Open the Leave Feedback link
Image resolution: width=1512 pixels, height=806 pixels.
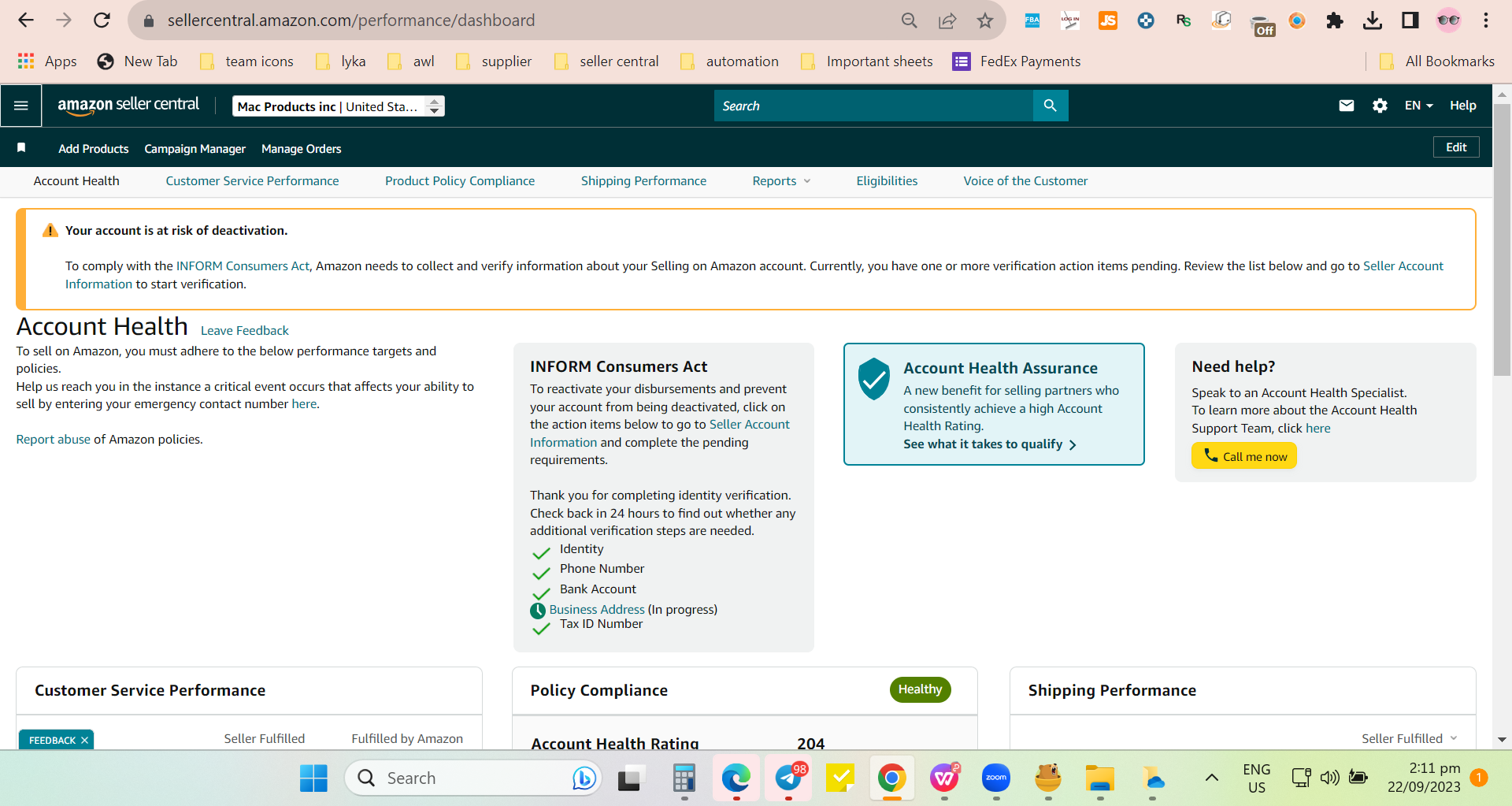(x=245, y=331)
